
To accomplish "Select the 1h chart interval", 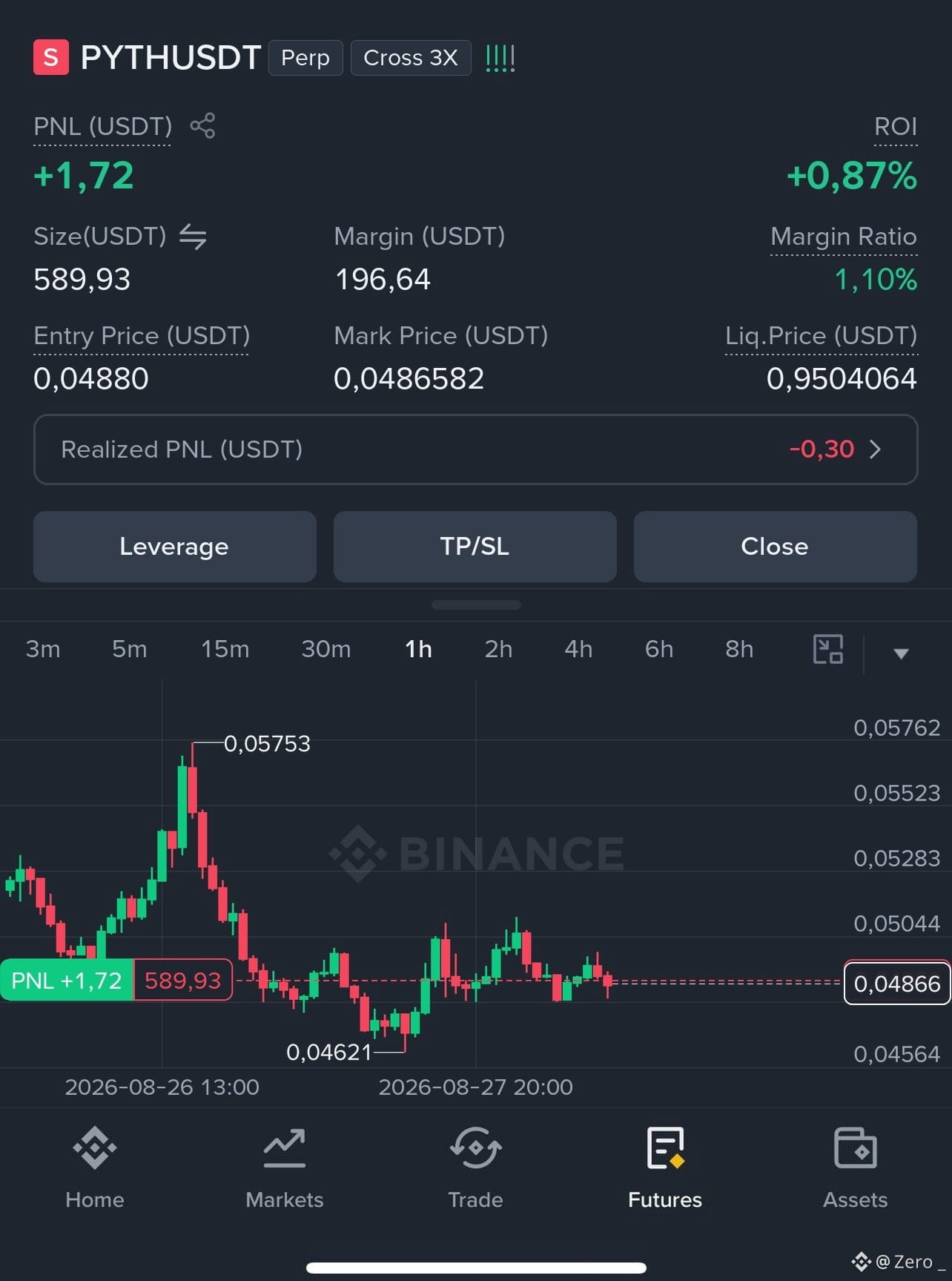I will point(419,649).
